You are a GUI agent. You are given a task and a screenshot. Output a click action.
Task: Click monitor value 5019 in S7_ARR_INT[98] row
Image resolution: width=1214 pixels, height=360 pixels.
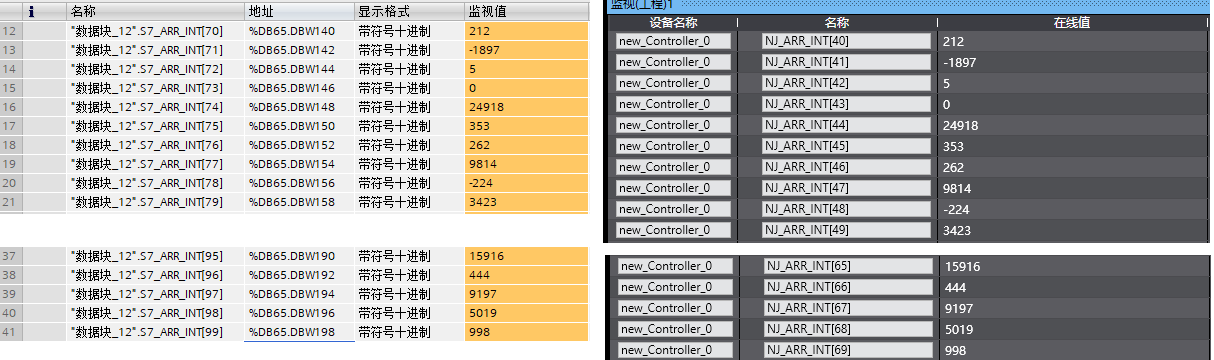coord(527,313)
